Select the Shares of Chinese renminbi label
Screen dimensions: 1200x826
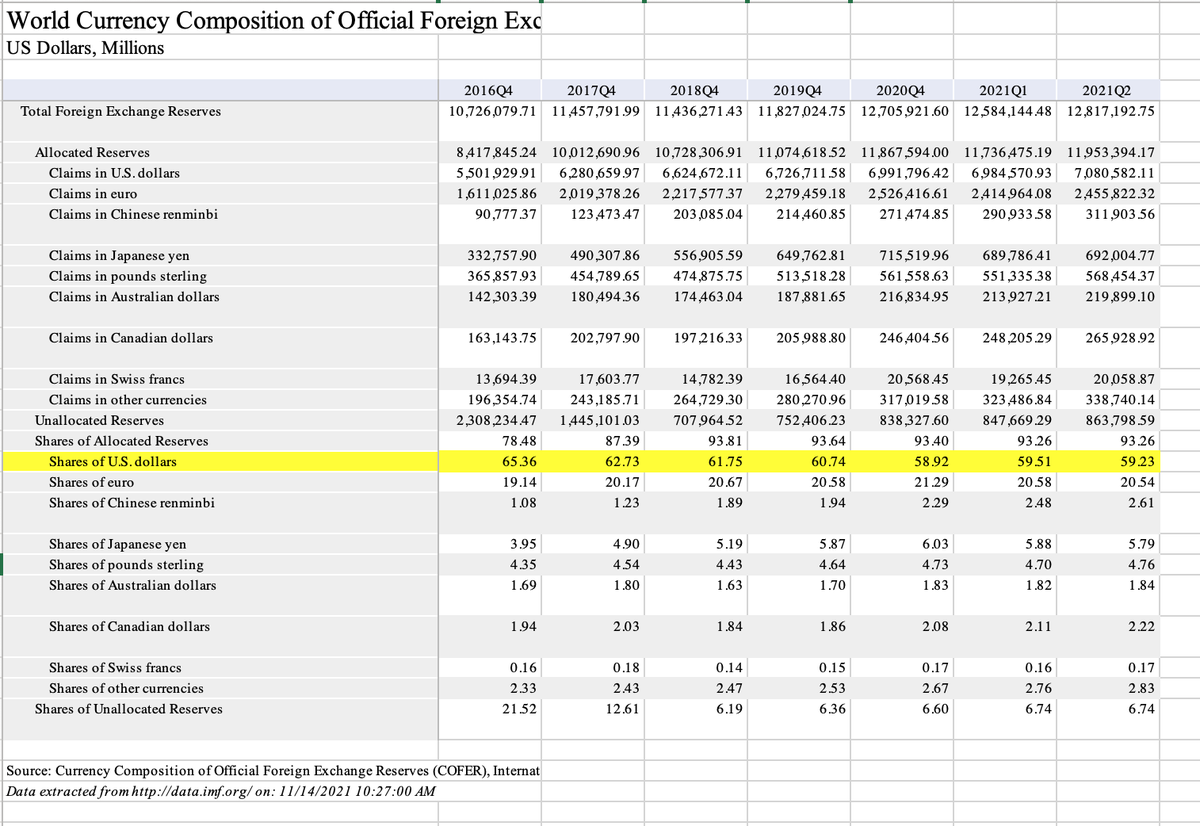click(131, 503)
